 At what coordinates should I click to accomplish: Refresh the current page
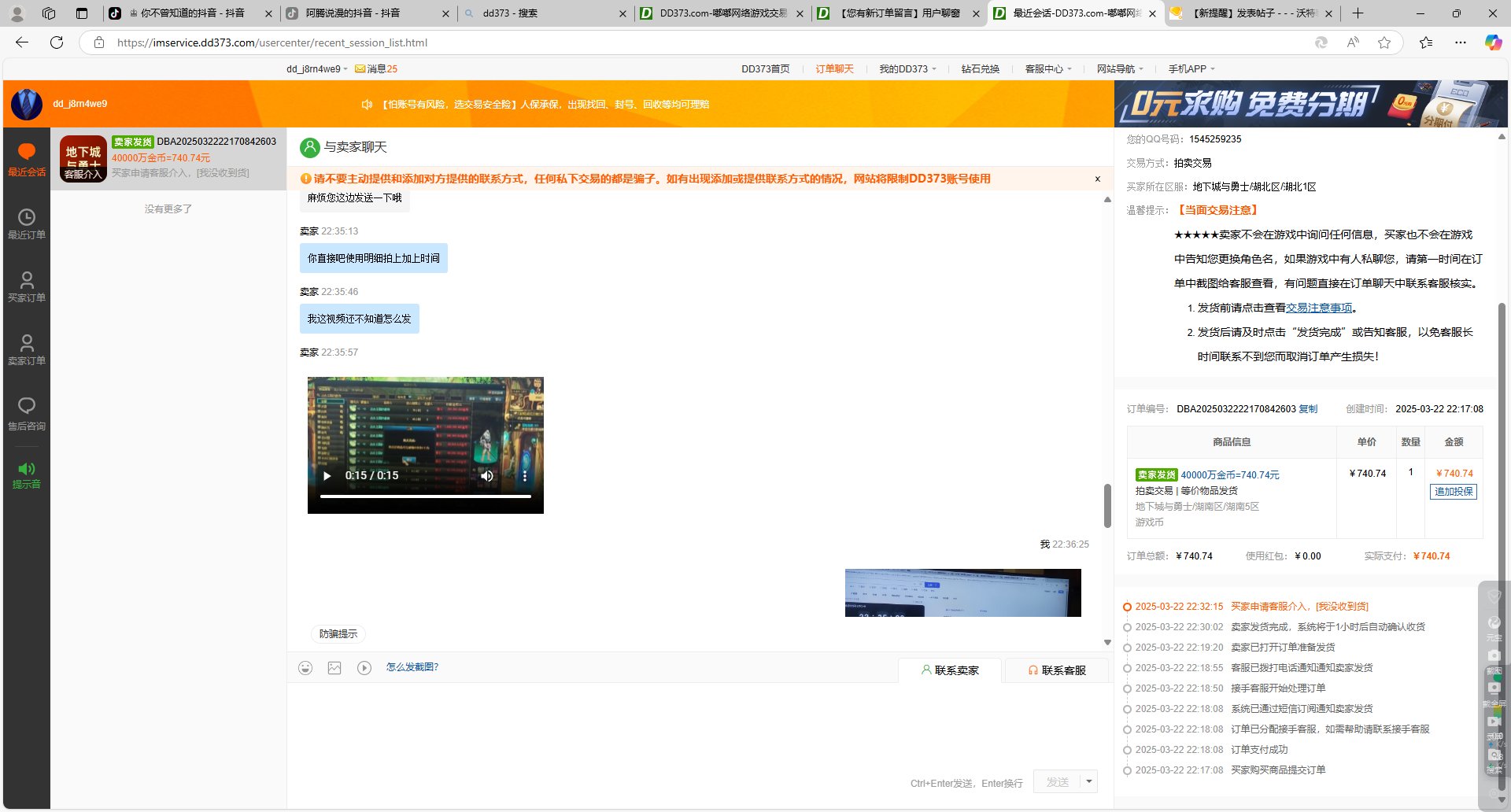(x=57, y=42)
